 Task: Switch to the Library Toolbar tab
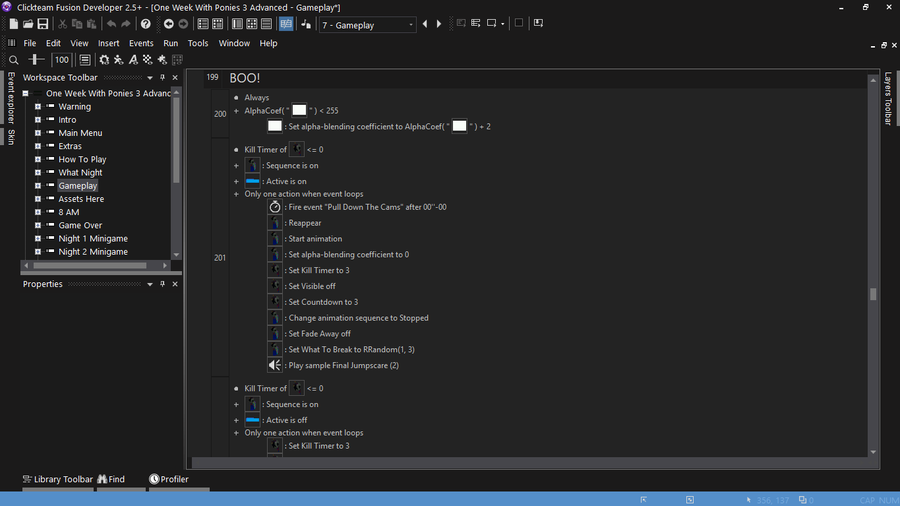point(57,479)
